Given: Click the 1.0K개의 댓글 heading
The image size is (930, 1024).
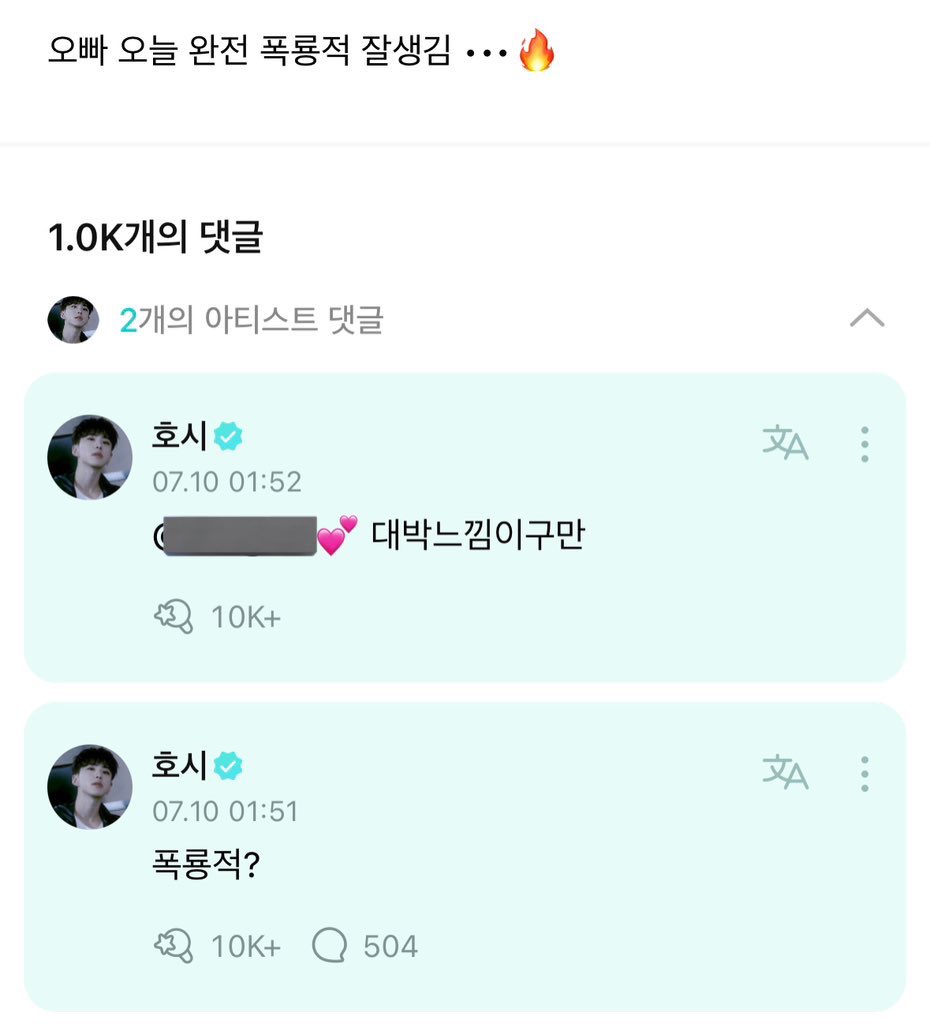Looking at the screenshot, I should [x=155, y=238].
